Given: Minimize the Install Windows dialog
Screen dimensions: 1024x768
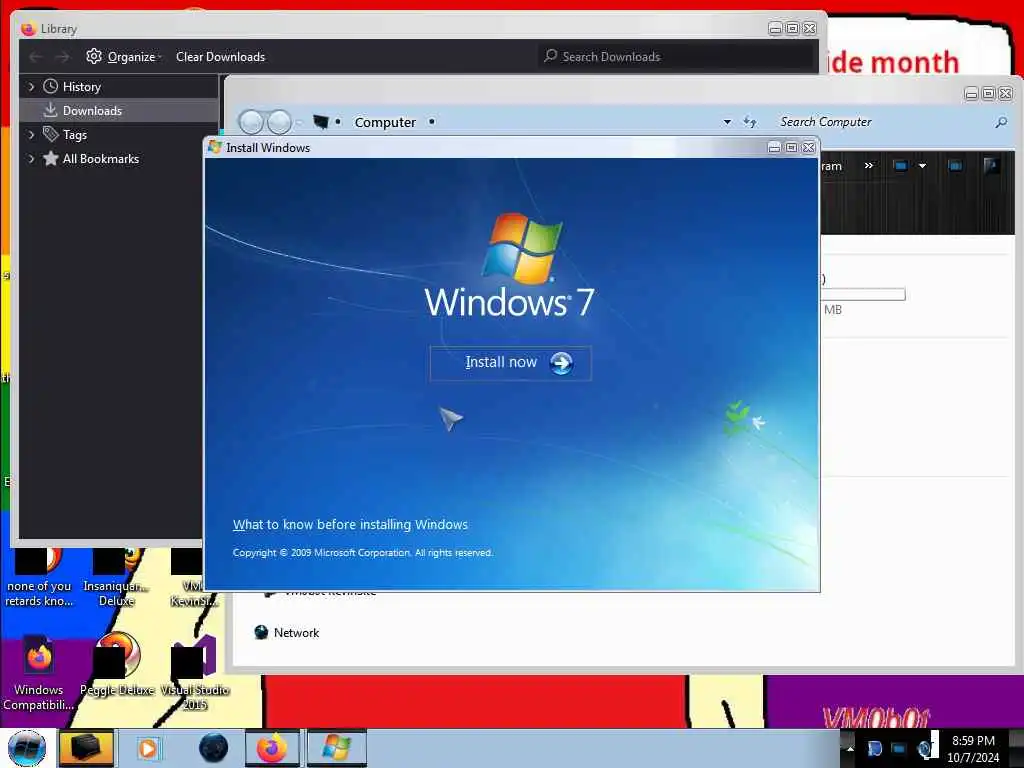Looking at the screenshot, I should point(774,148).
